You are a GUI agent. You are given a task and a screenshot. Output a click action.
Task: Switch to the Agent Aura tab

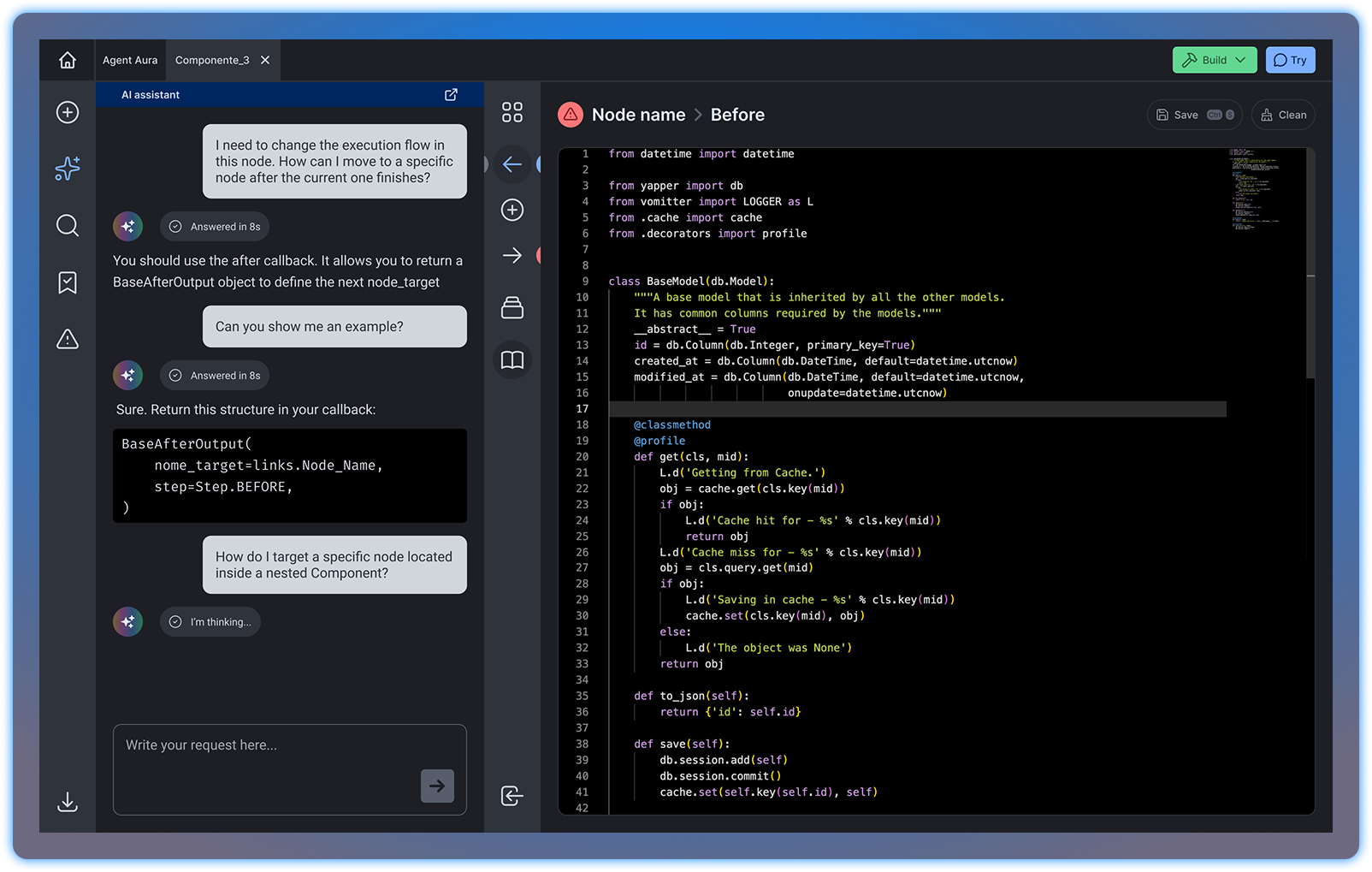130,60
